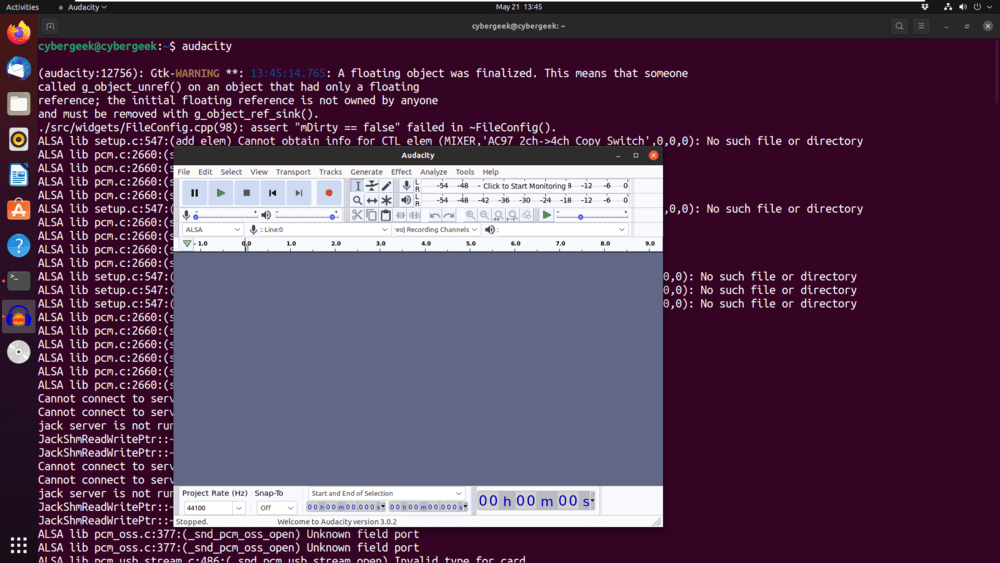1000x563 pixels.
Task: Select the Zoom (magnifier) tool
Action: [x=357, y=200]
